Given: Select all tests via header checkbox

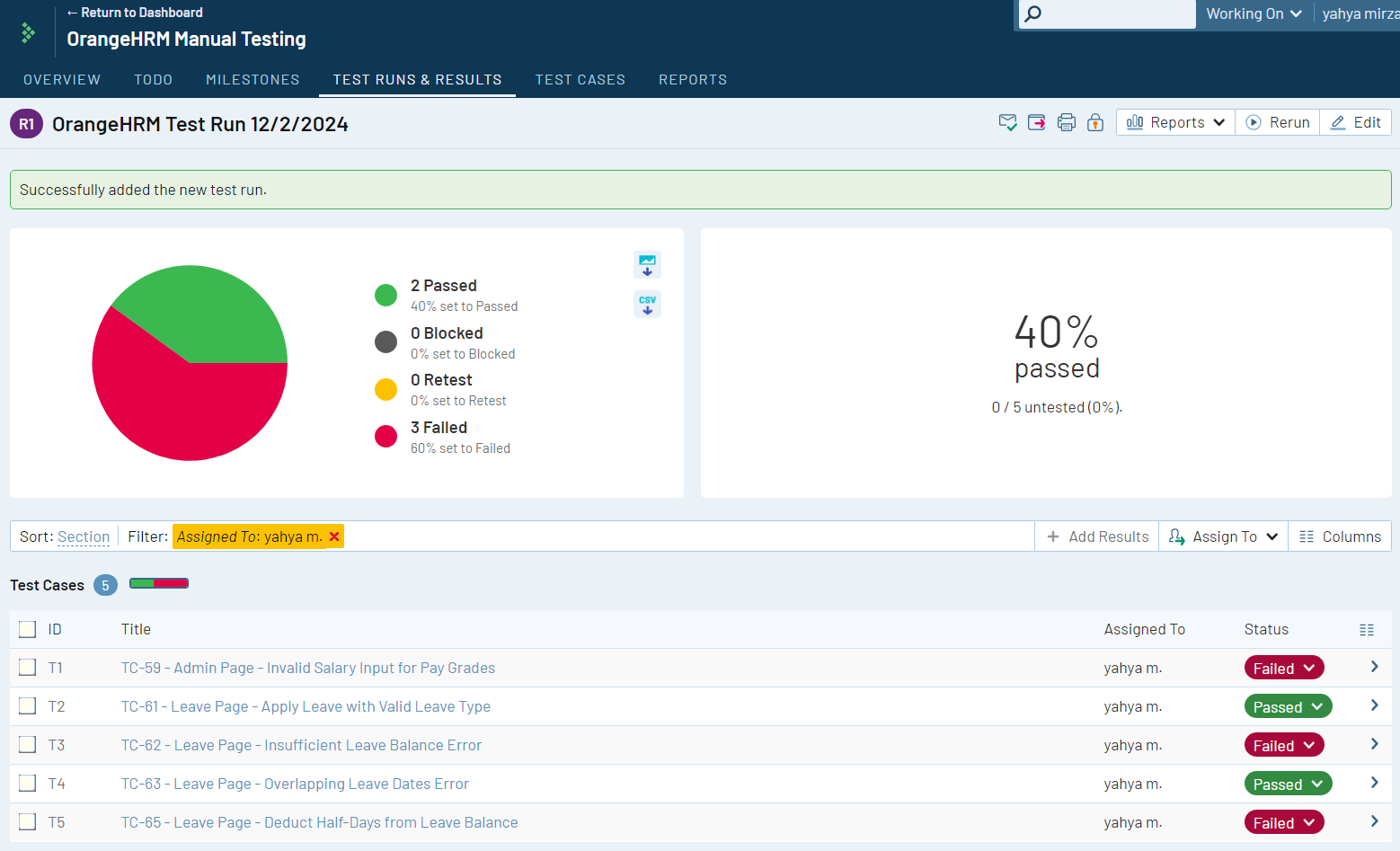Looking at the screenshot, I should coord(28,629).
